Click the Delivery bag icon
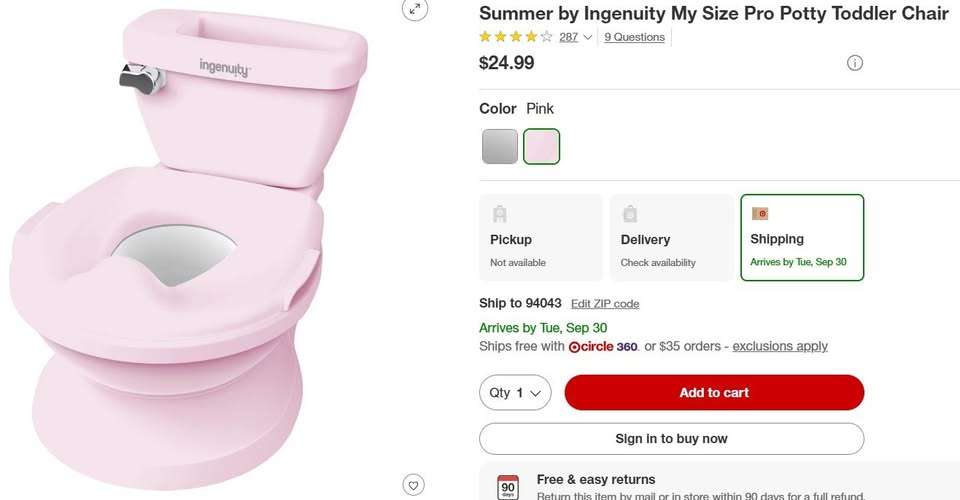960x500 pixels. [630, 213]
